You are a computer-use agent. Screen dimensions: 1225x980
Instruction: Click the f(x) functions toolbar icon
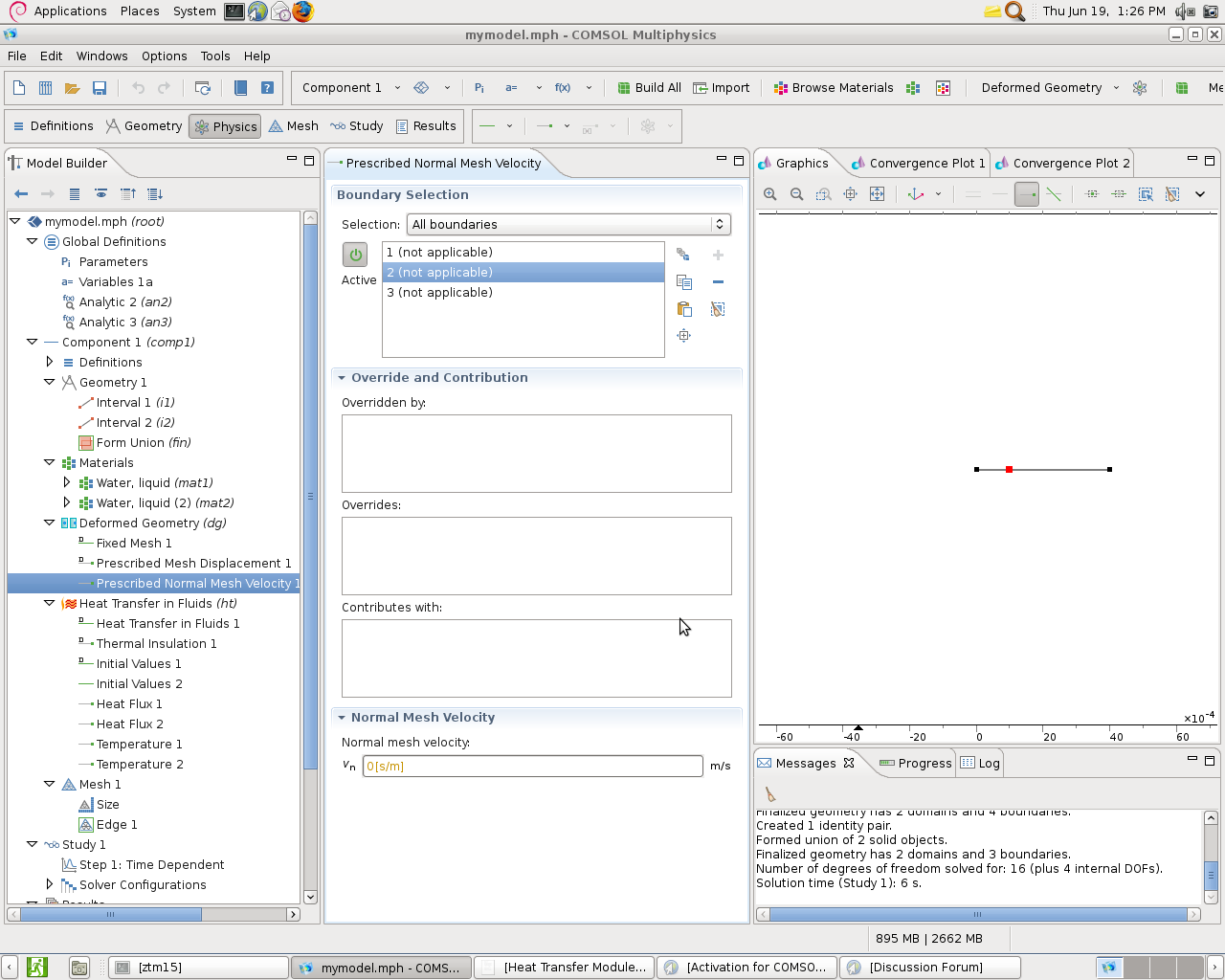[x=563, y=88]
